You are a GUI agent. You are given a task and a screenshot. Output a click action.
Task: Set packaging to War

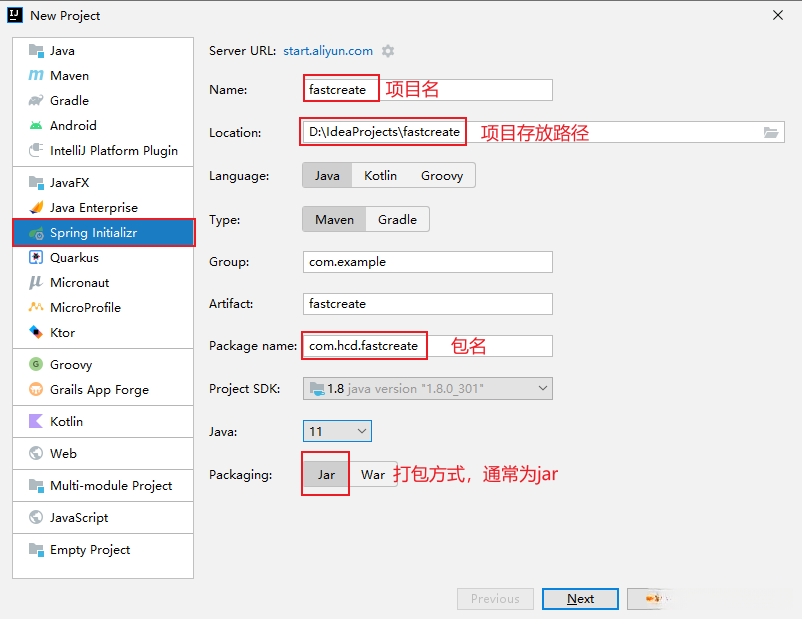pos(373,475)
